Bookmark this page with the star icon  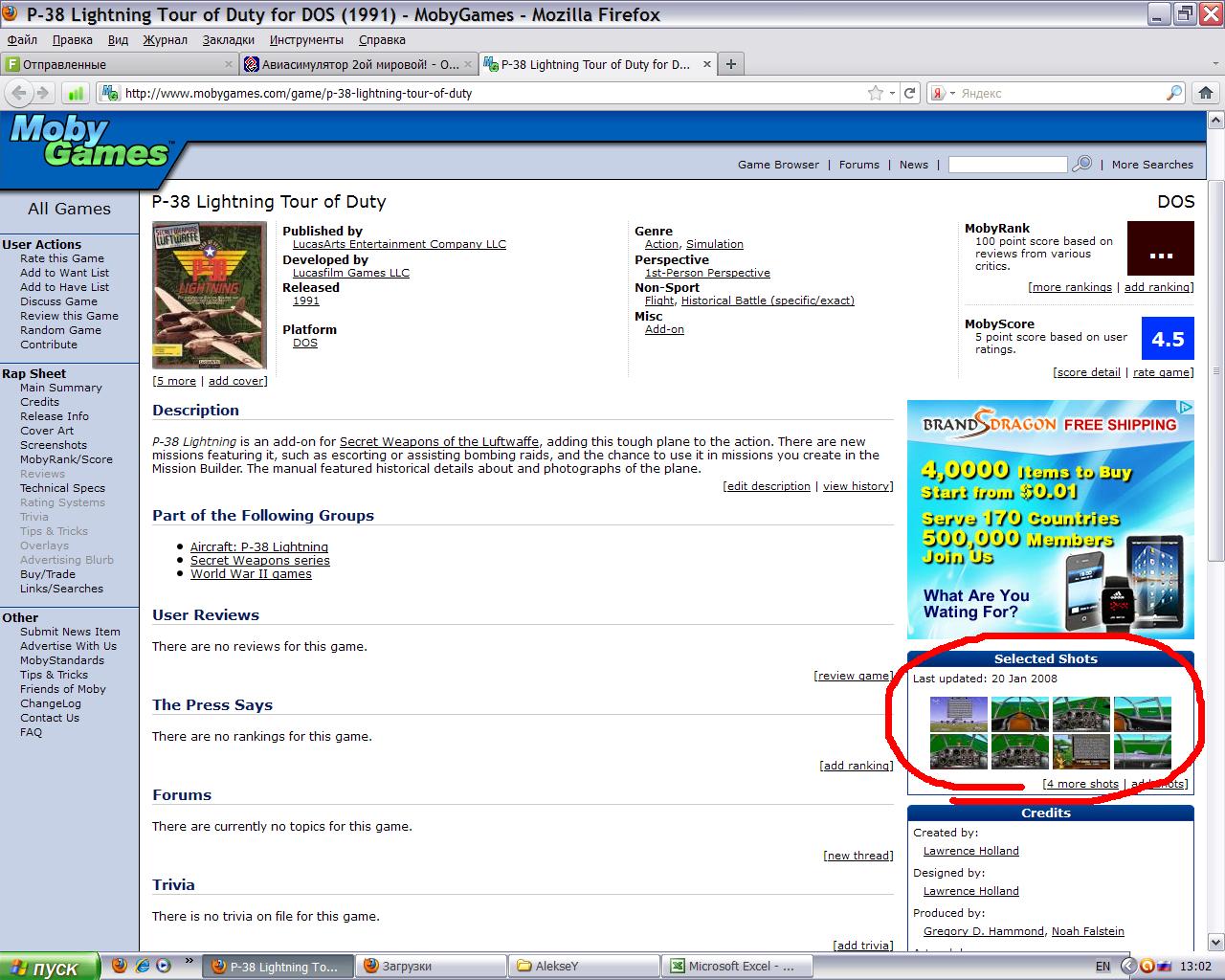pos(875,93)
